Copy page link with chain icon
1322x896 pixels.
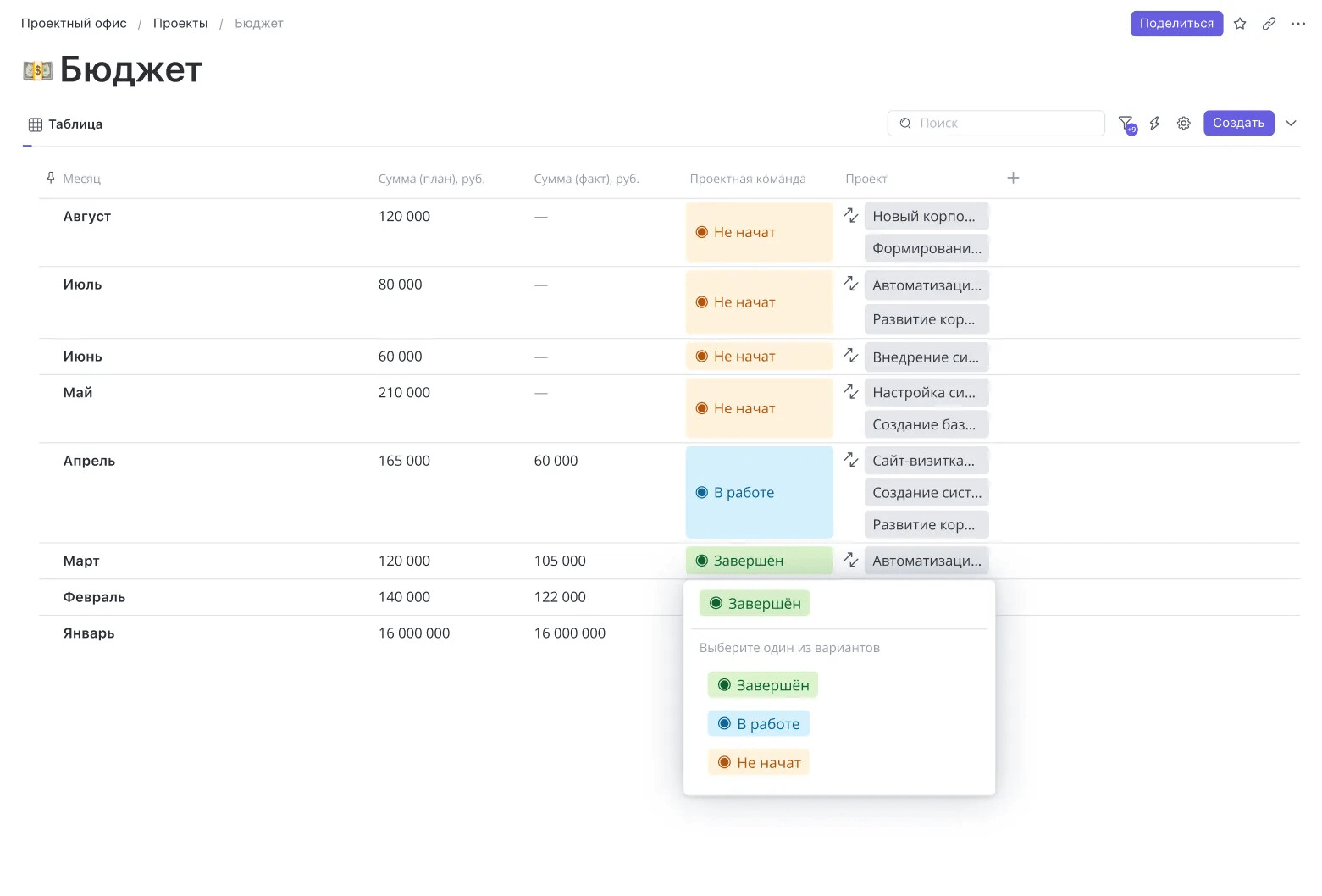(1269, 24)
